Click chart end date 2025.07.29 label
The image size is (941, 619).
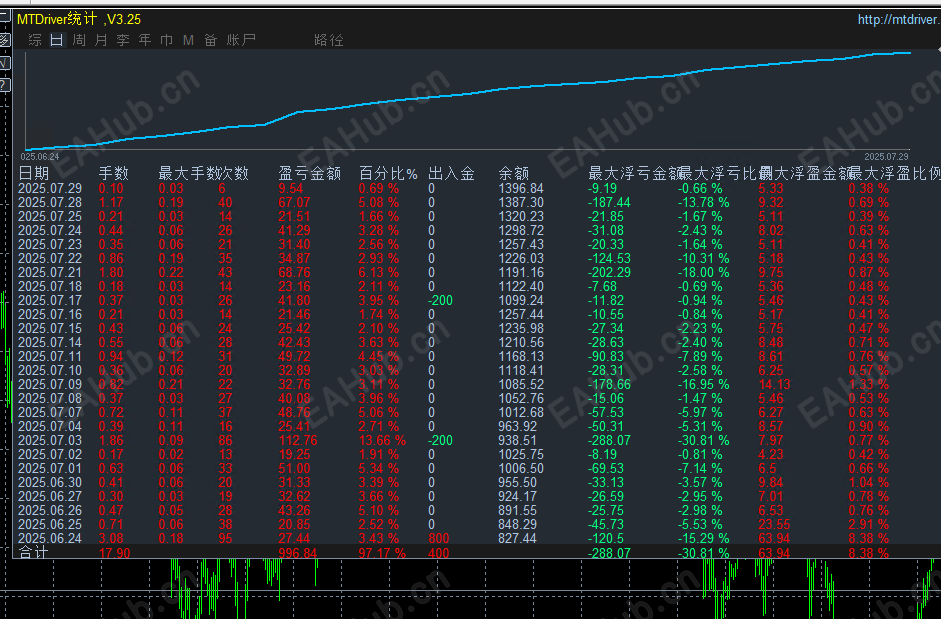coord(886,157)
